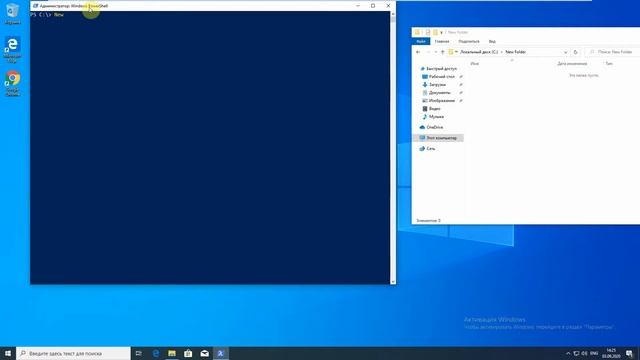Click the pin icon next to Документы
The width and height of the screenshot is (640, 360).
(x=461, y=93)
